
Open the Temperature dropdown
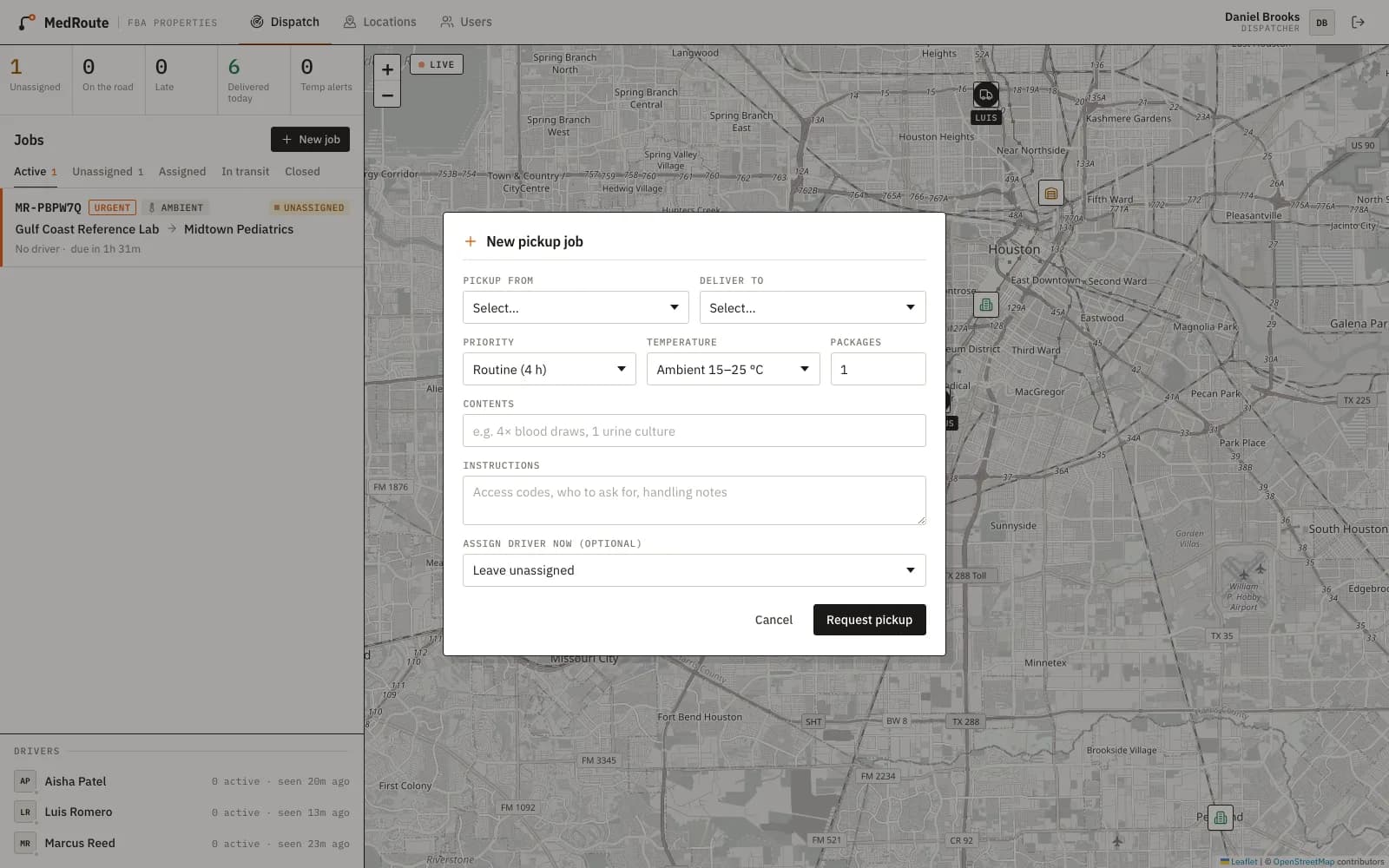point(734,369)
